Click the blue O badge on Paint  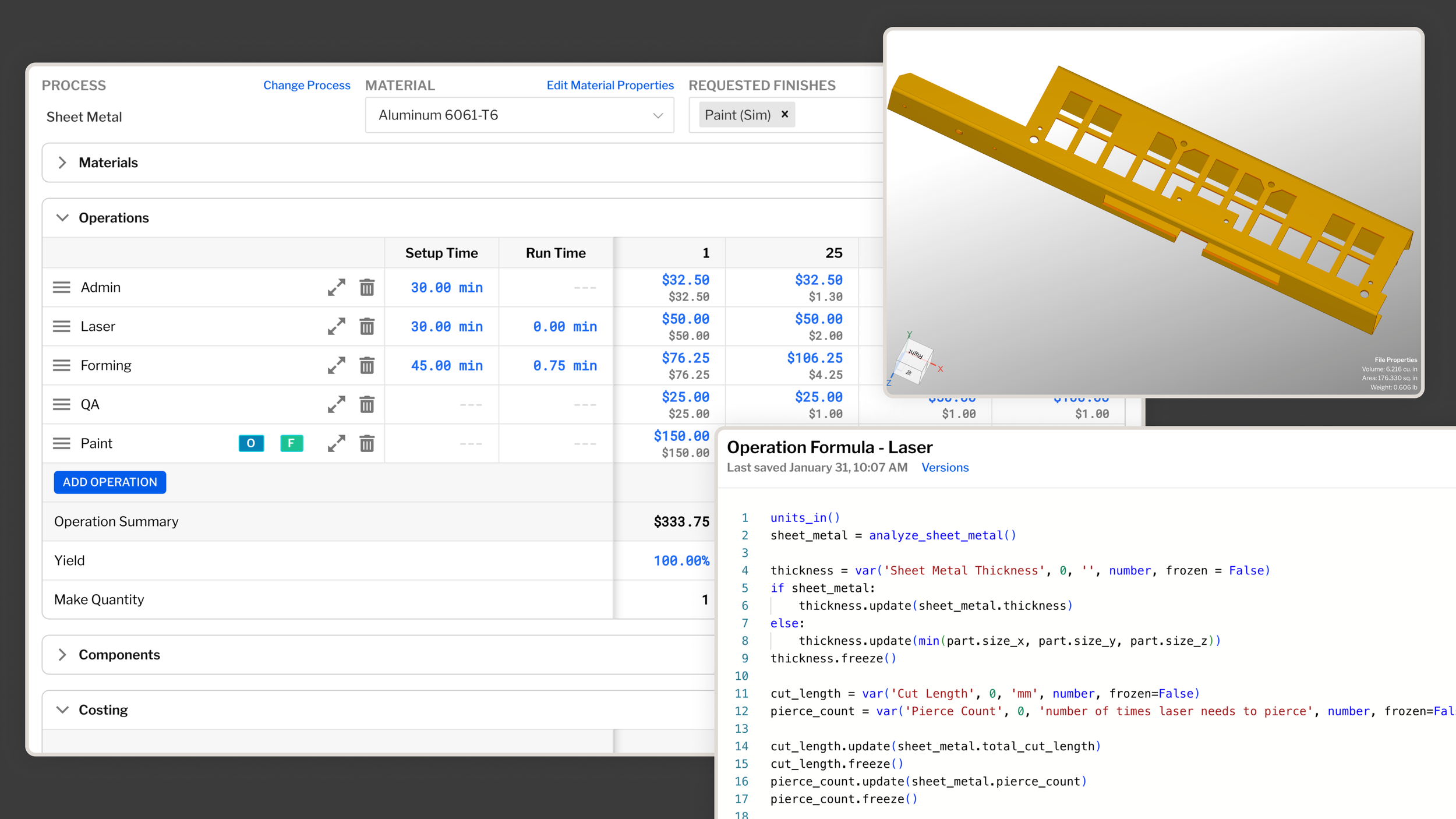point(251,443)
